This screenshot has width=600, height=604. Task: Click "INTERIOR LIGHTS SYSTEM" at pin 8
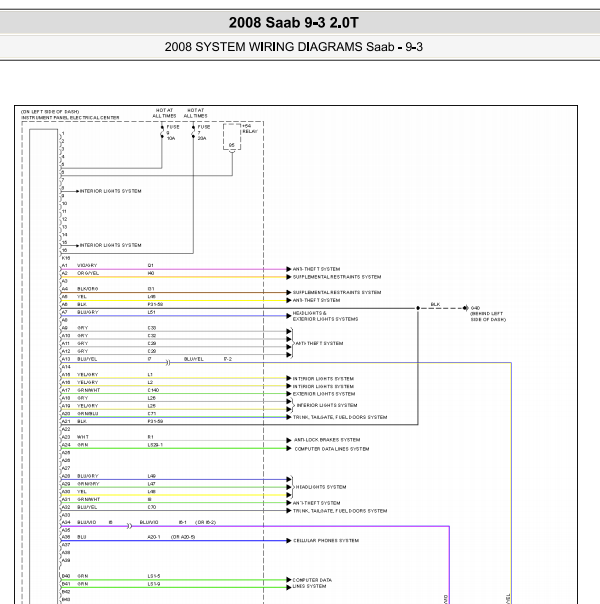click(x=111, y=191)
